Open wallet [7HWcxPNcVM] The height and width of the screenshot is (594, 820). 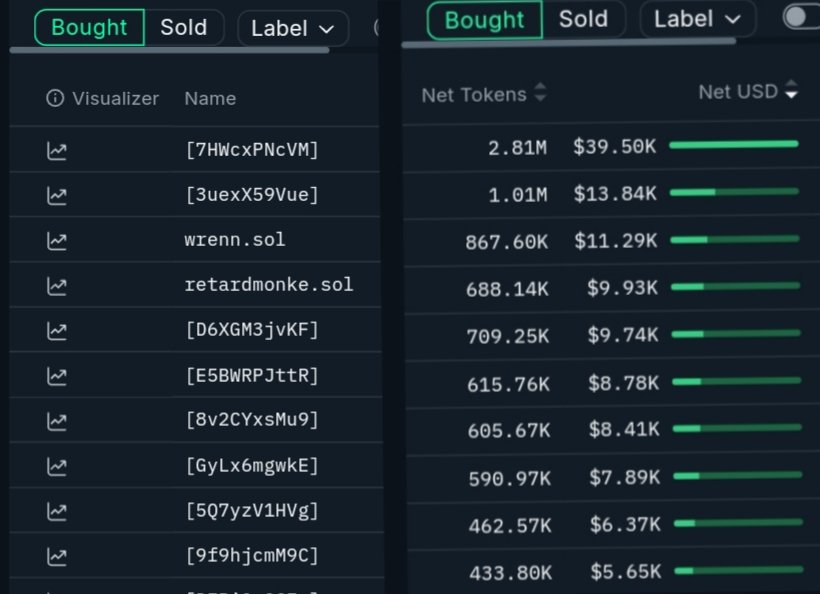252,150
